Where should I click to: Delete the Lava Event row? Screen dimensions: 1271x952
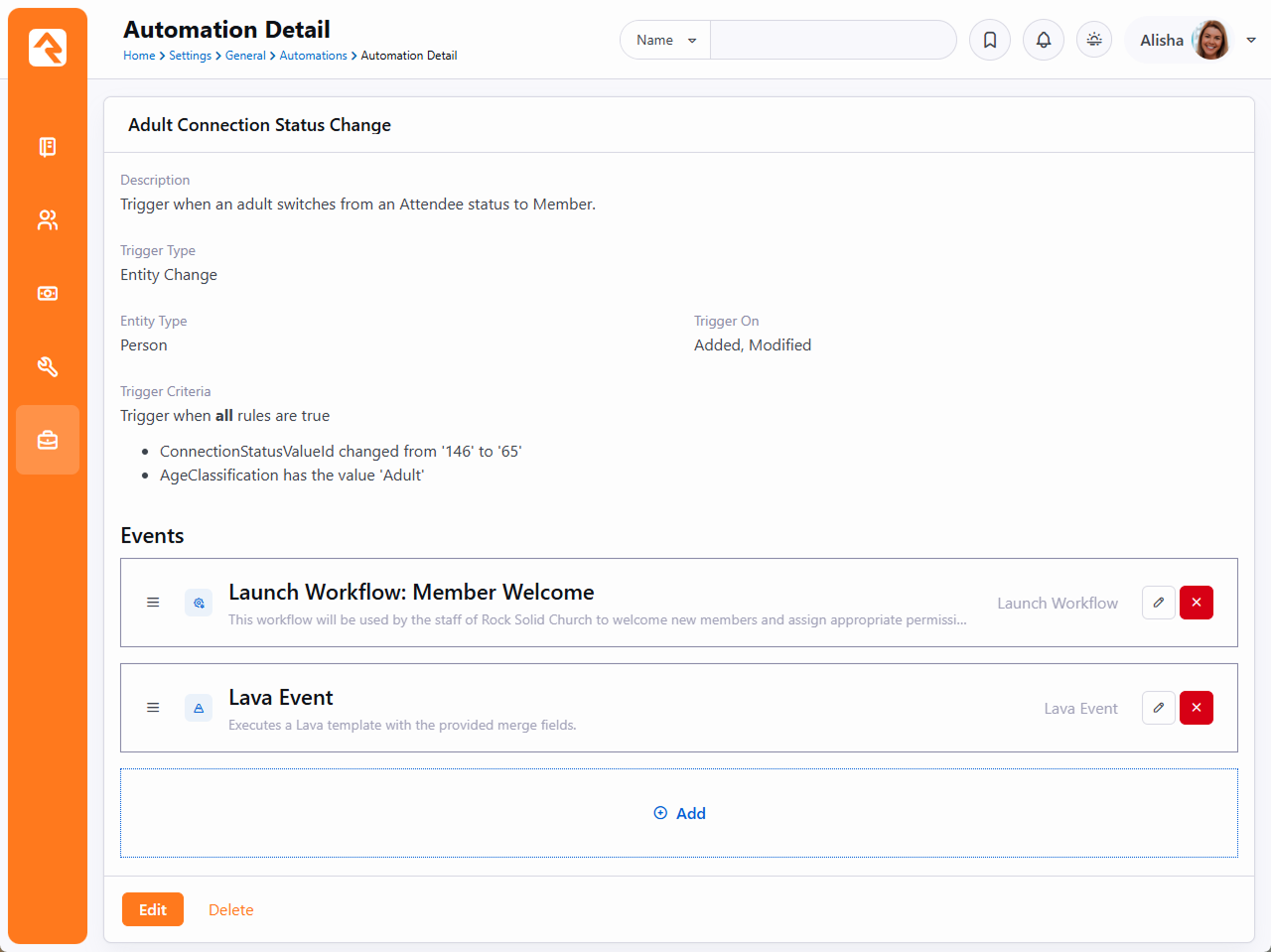pyautogui.click(x=1197, y=708)
